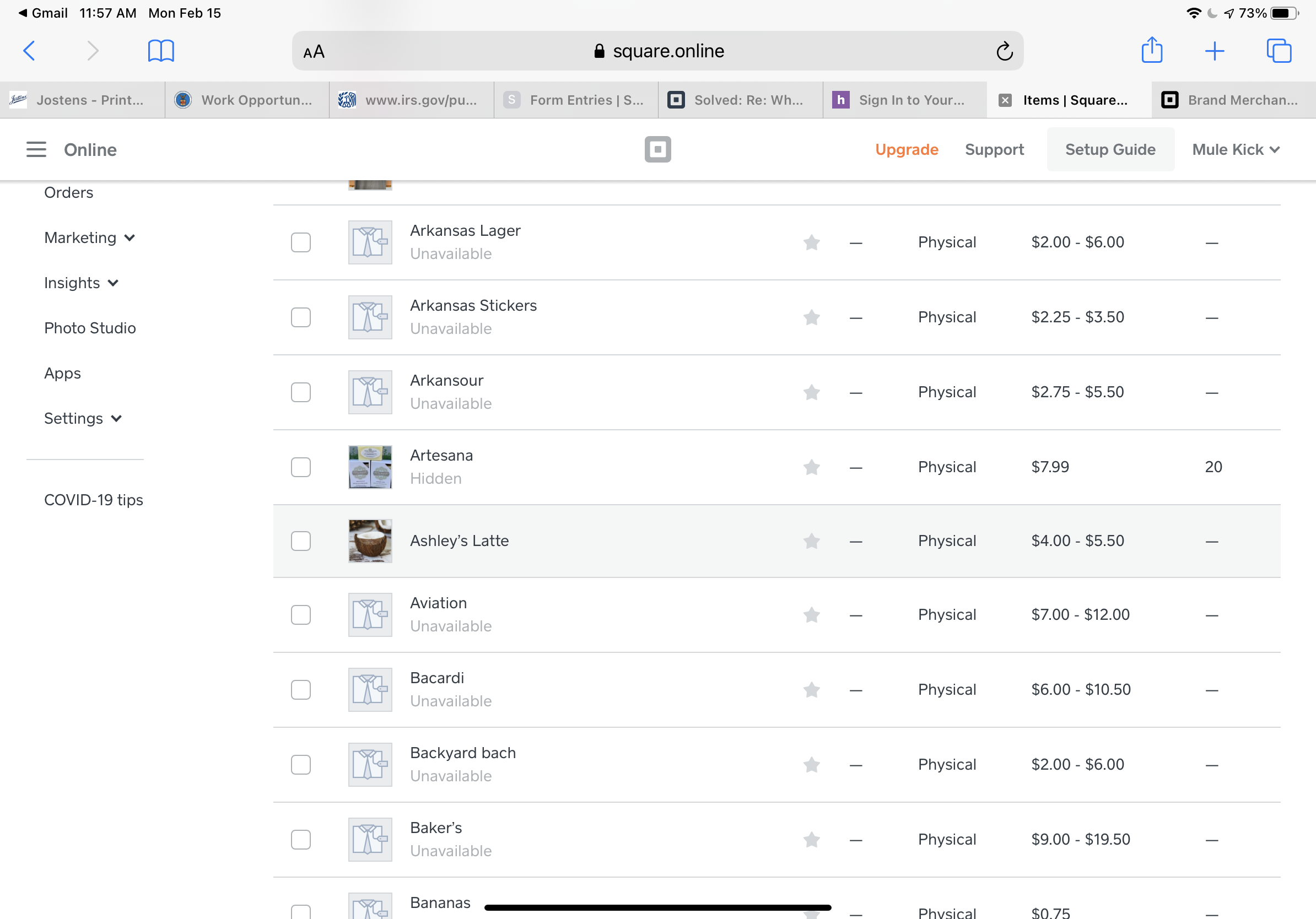Star the Arkansas Stickers item
This screenshot has height=919, width=1316.
811,317
